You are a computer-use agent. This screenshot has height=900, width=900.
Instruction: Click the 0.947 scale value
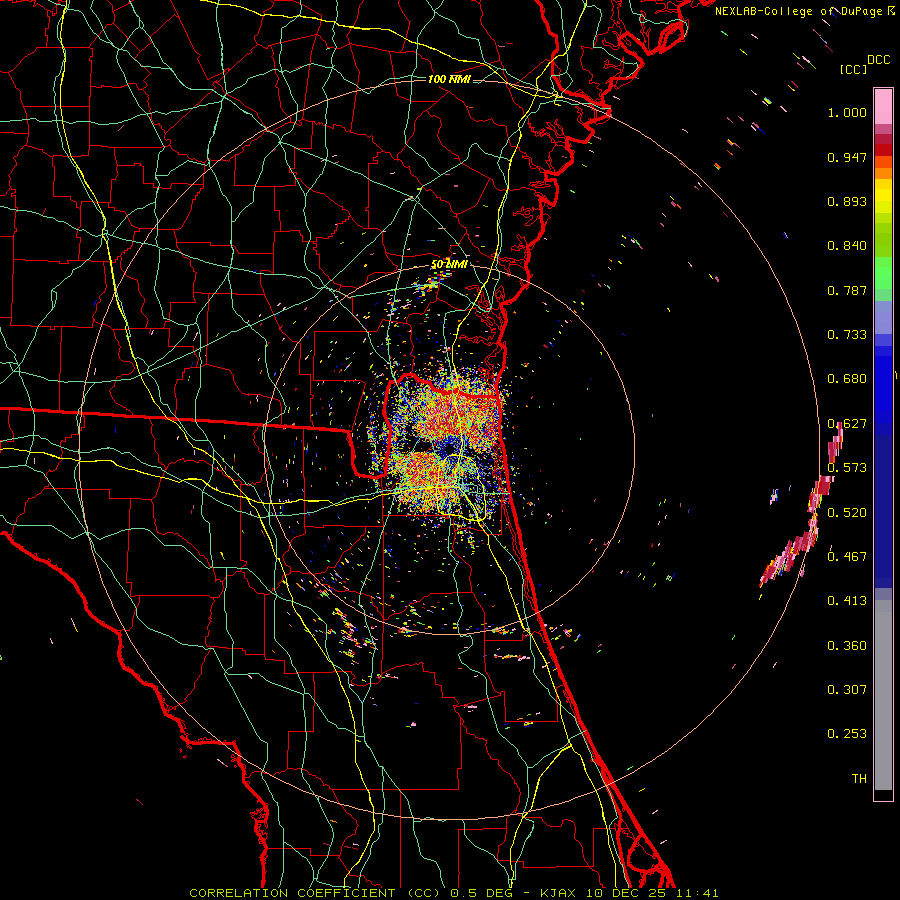point(847,157)
